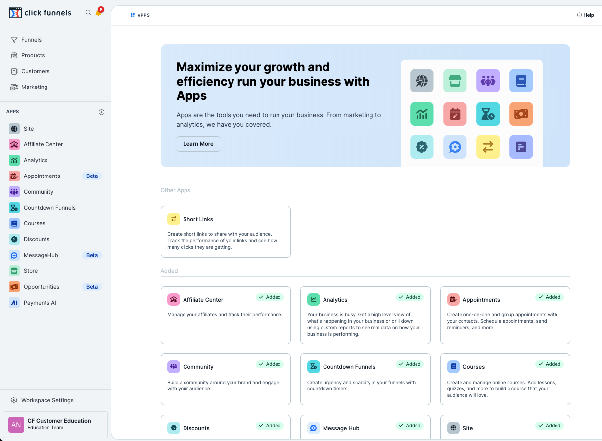Click the teal Countdown hourglass banner icon

[x=488, y=114]
